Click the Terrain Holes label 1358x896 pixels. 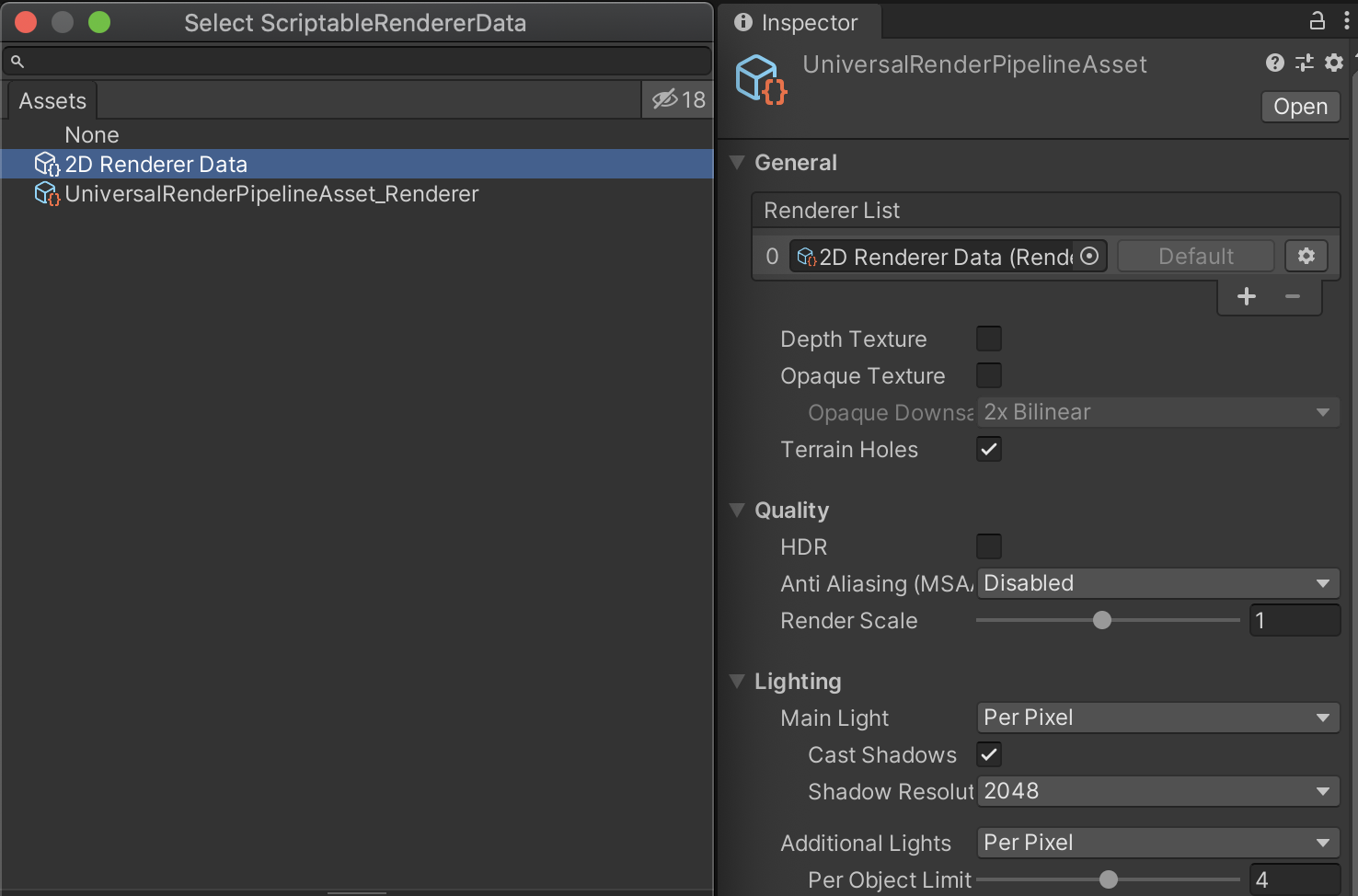coord(849,450)
